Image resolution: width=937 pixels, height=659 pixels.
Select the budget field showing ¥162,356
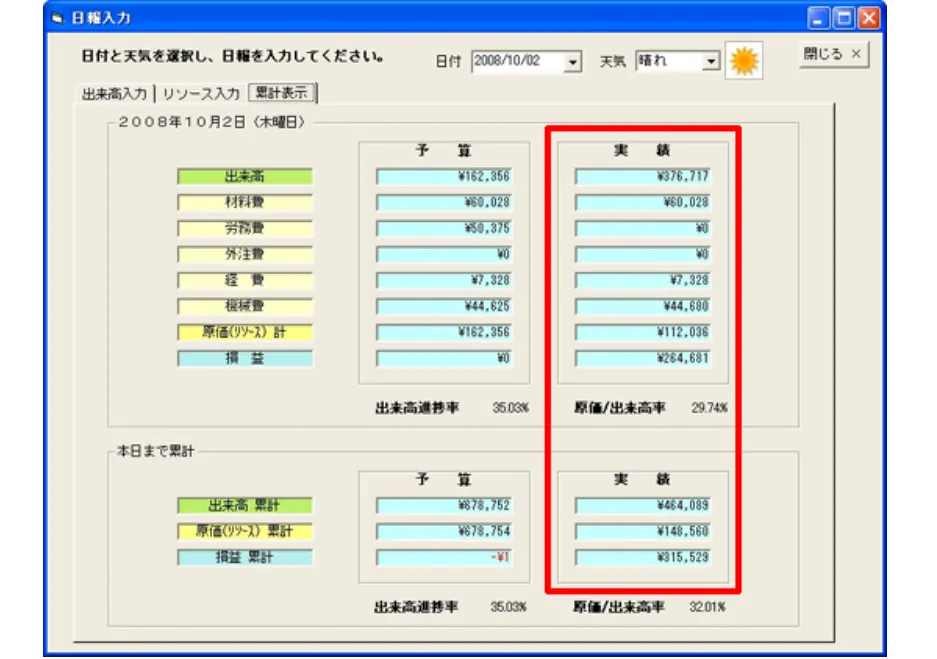tap(443, 177)
